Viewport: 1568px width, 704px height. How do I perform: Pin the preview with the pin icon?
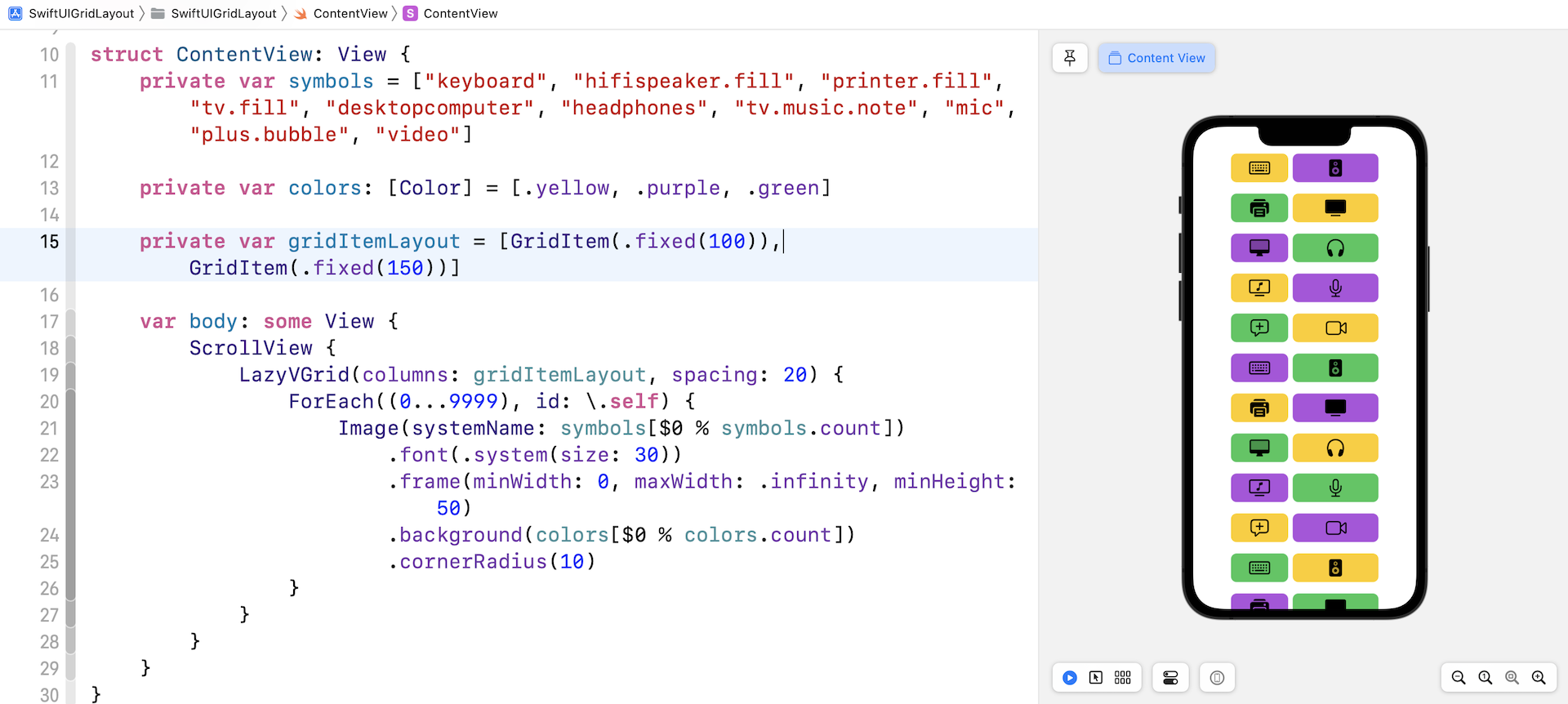[x=1070, y=58]
